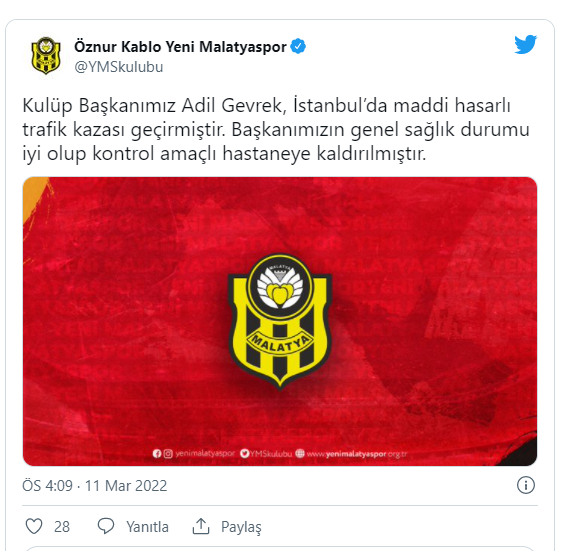This screenshot has height=551, width=572.
Task: Click the Paylaş share button
Action: coord(241,527)
